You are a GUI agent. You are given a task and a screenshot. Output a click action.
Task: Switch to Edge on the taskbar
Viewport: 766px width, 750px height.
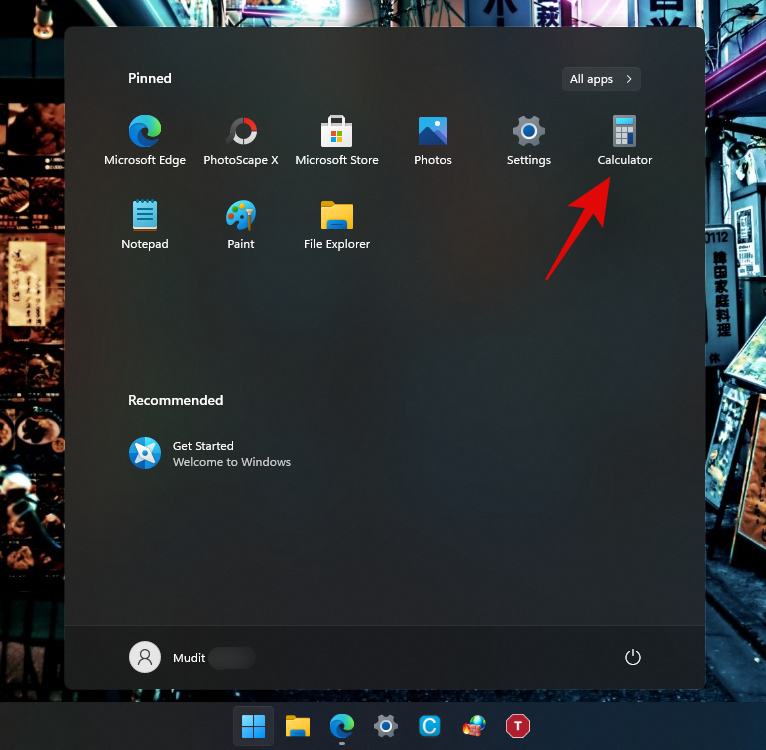[x=342, y=726]
